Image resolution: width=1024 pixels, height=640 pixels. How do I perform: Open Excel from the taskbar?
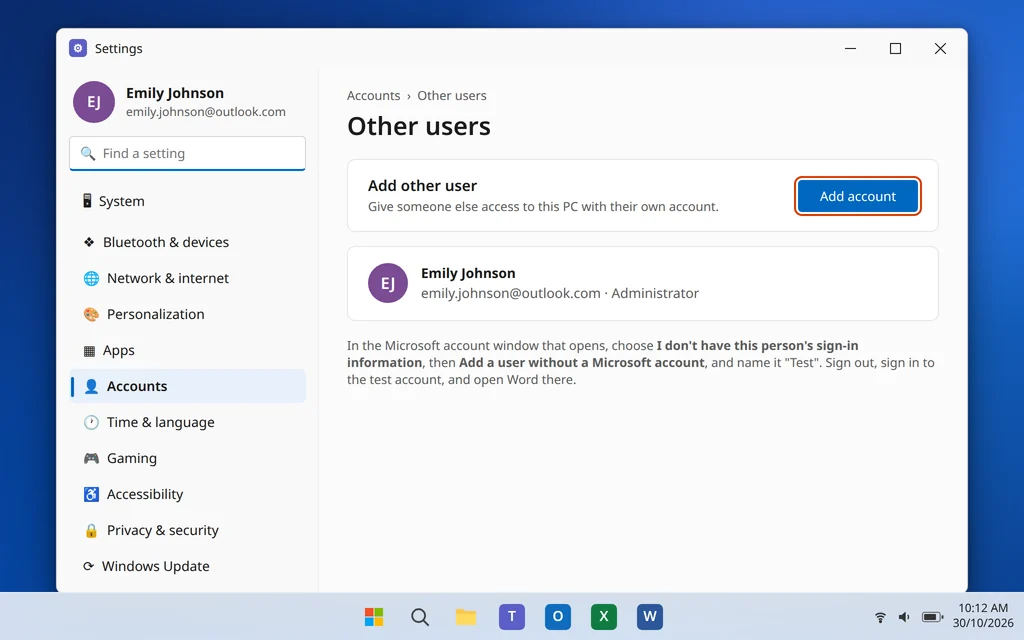pyautogui.click(x=603, y=616)
